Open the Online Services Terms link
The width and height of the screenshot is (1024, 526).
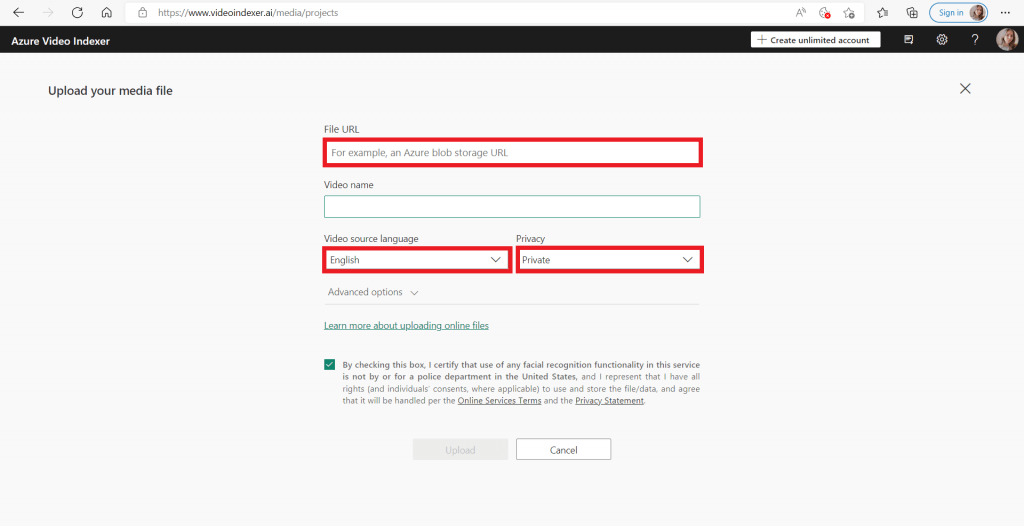point(499,401)
